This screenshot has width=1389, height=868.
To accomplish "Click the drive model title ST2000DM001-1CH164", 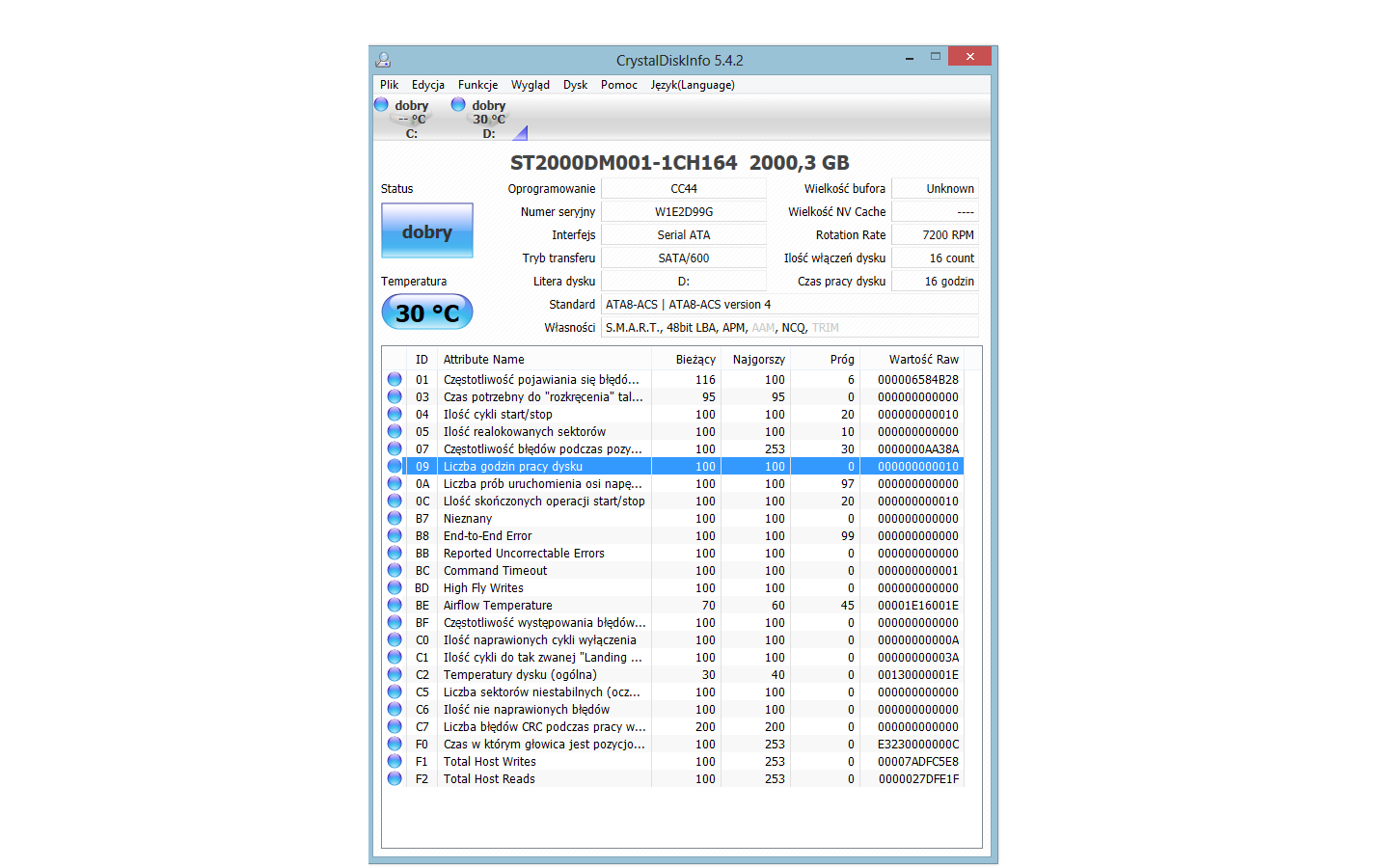I will pyautogui.click(x=623, y=162).
